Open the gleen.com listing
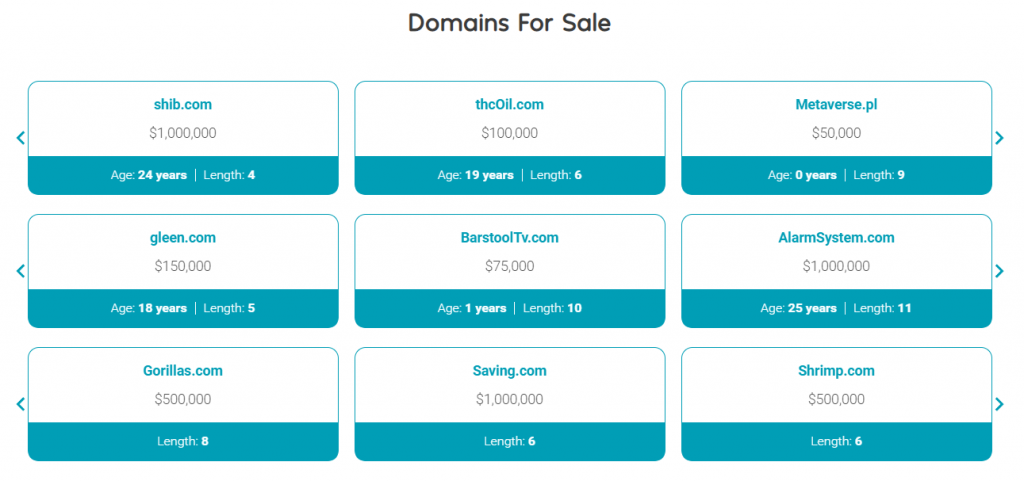Viewport: 1024px width, 481px height. point(183,238)
